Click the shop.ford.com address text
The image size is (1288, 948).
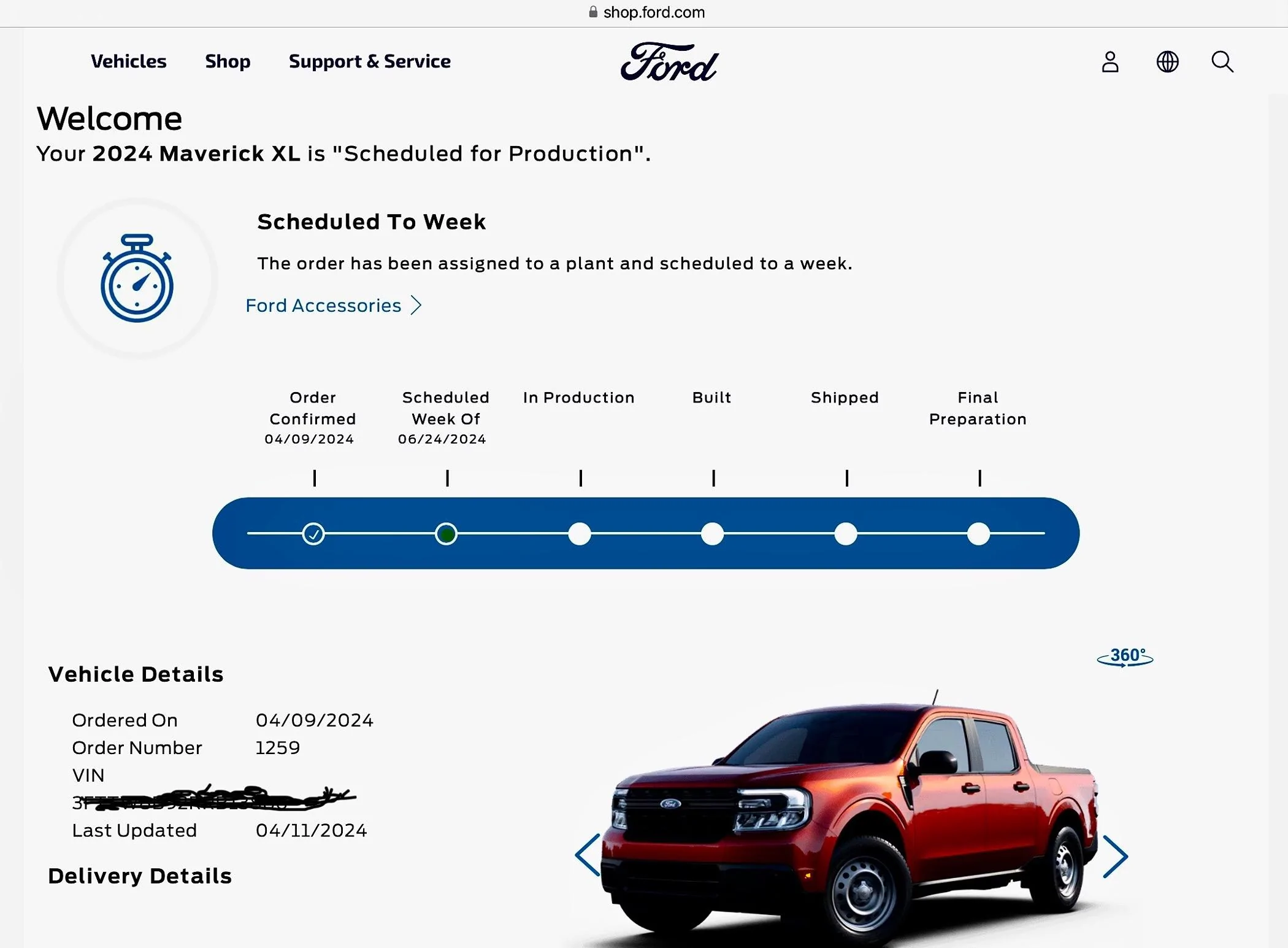click(x=654, y=12)
